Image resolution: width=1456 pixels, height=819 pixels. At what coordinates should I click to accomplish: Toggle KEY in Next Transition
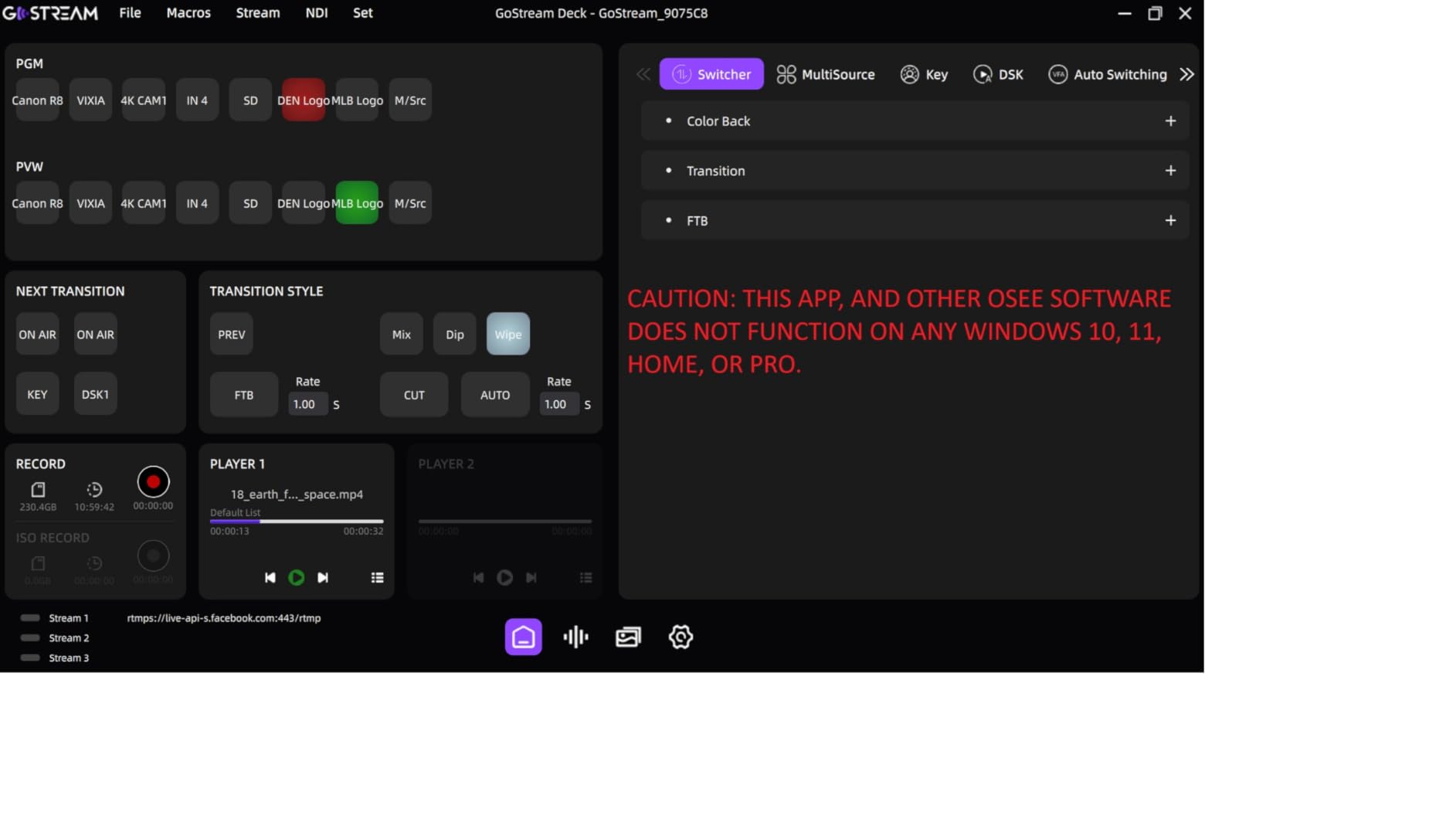37,394
